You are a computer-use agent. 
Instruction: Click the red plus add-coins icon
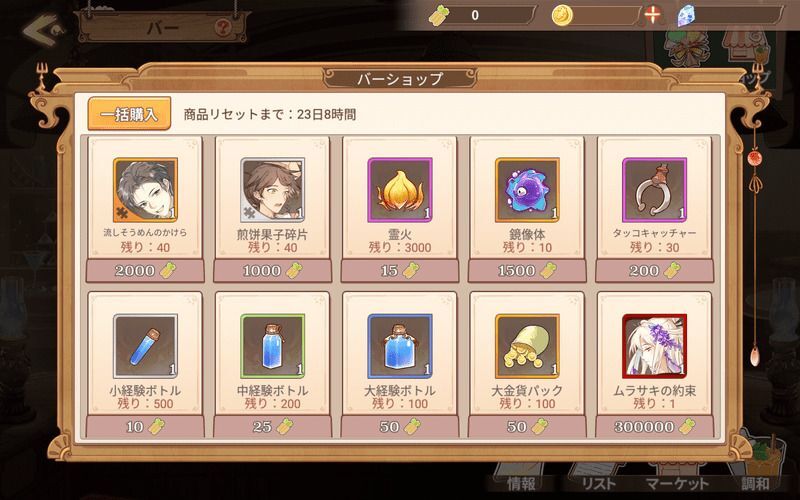click(652, 15)
